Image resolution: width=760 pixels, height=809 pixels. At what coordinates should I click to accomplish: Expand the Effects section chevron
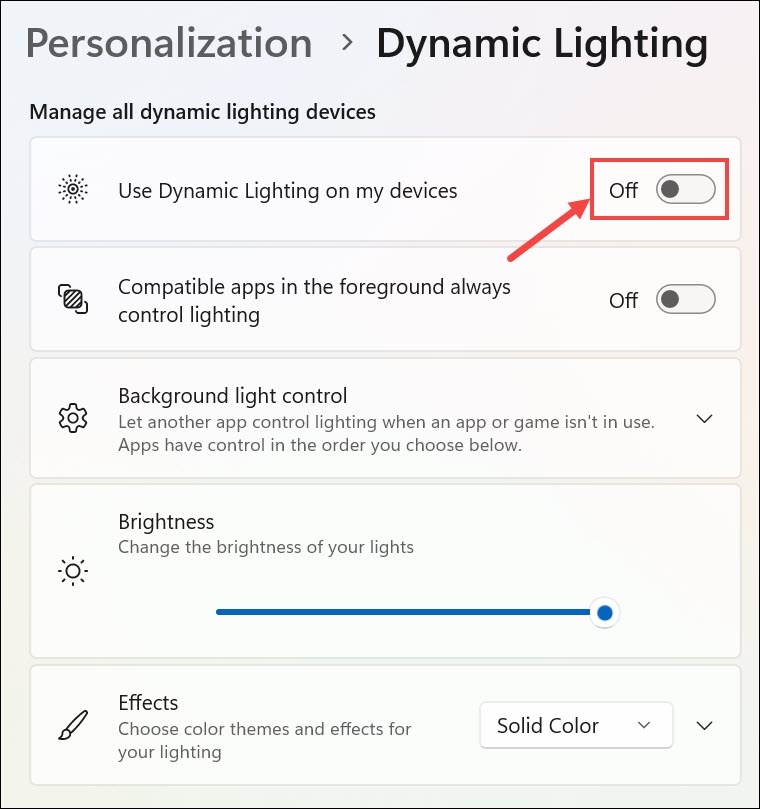(x=705, y=726)
